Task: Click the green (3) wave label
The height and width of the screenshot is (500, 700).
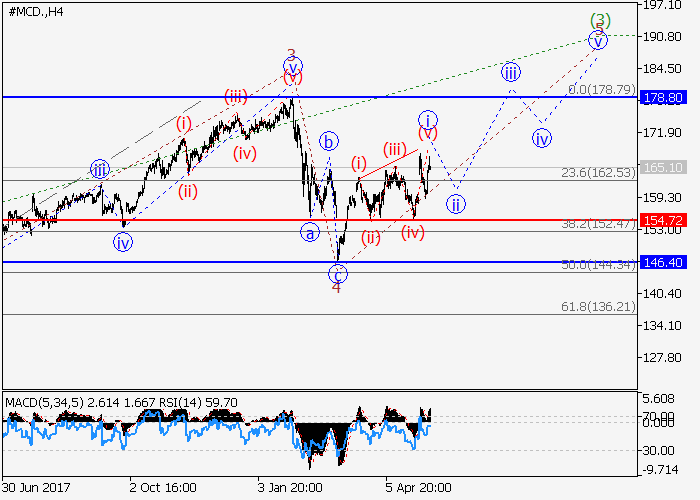Action: [599, 20]
